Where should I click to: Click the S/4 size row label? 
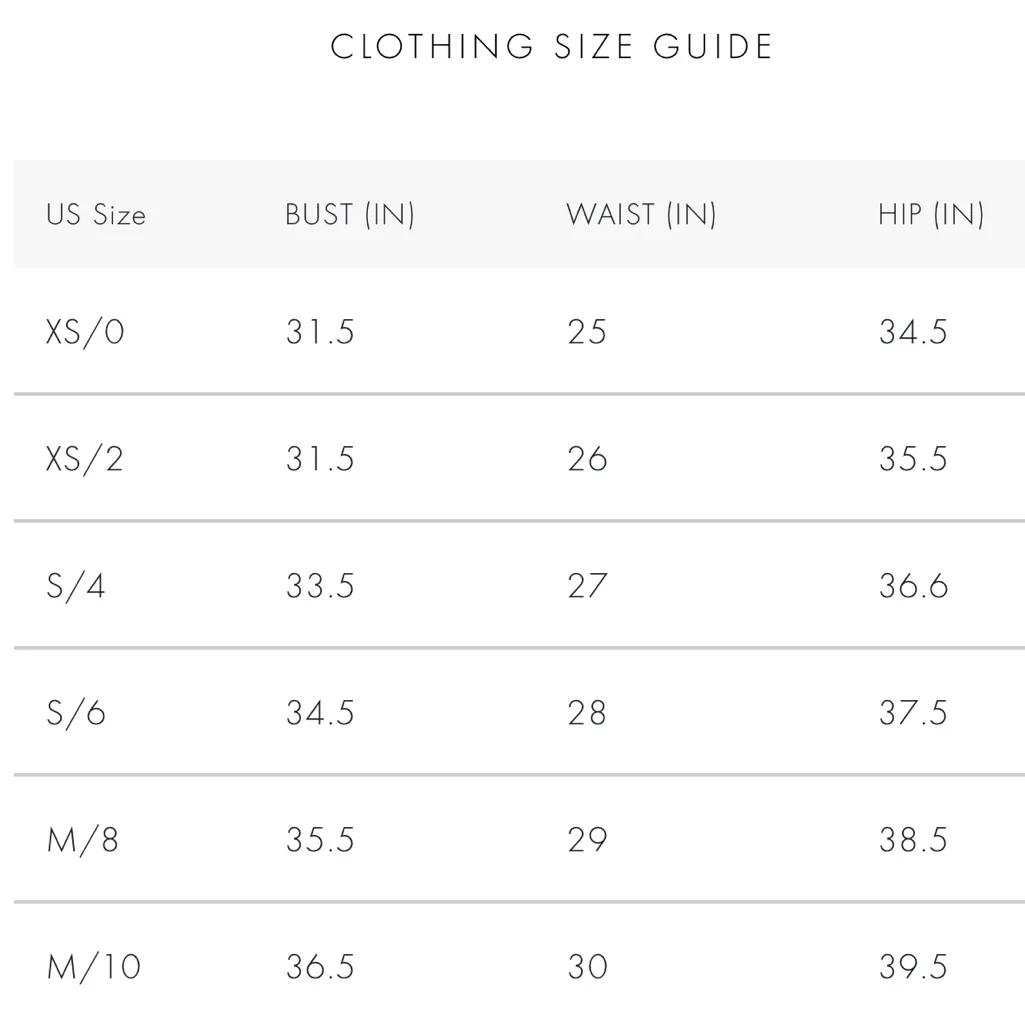[x=76, y=586]
